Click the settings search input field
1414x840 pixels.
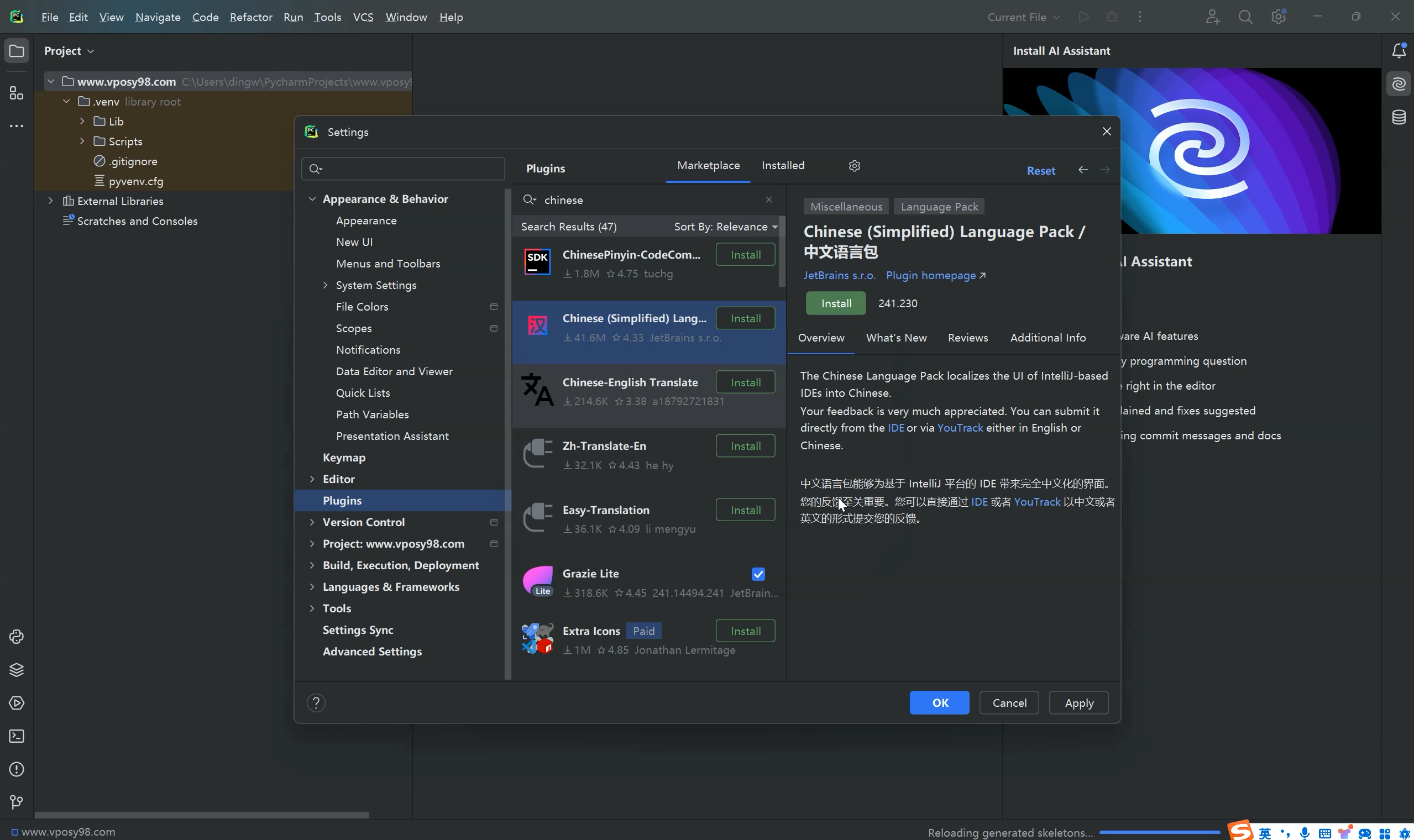point(410,169)
